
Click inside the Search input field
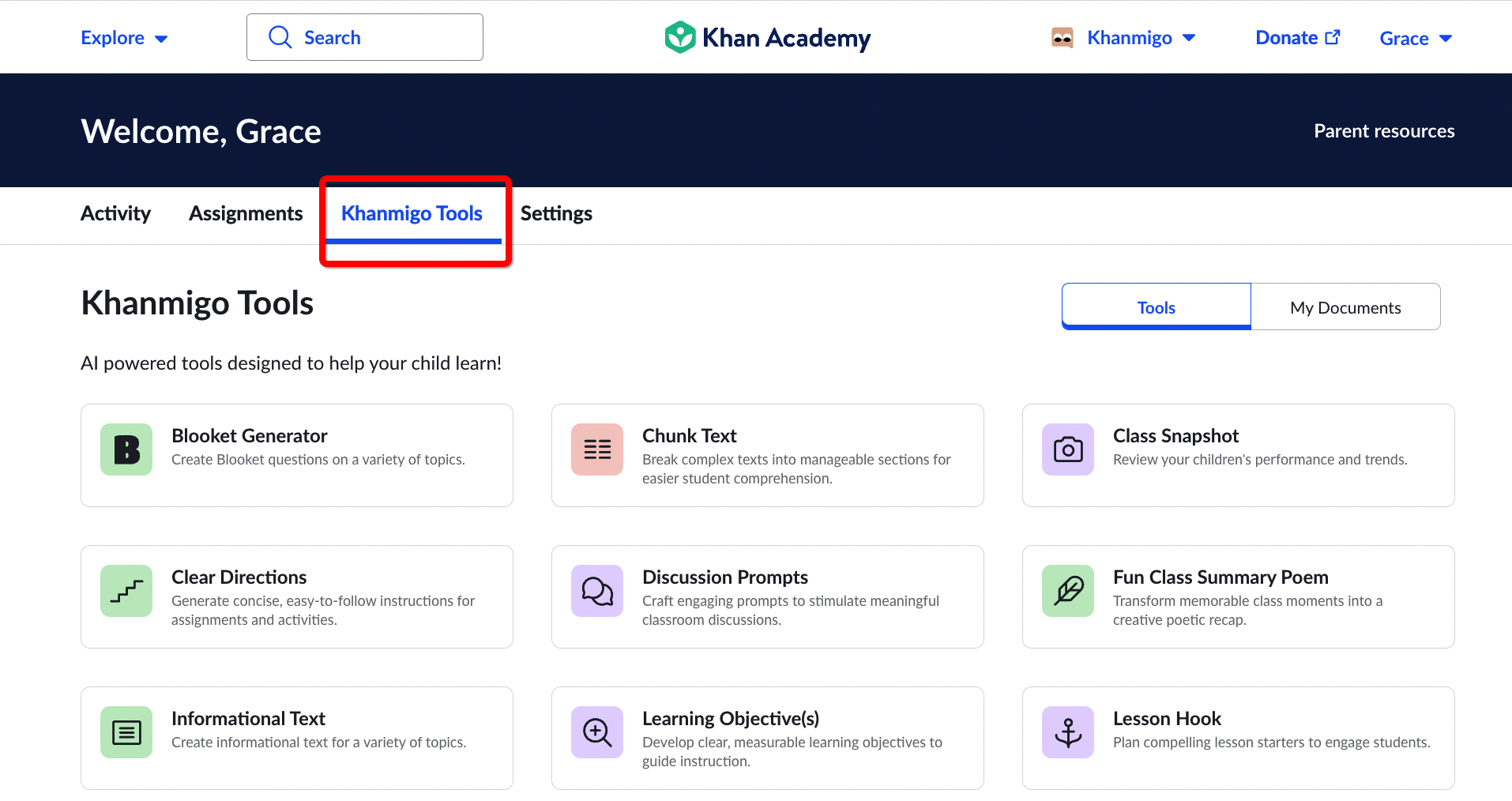pos(365,37)
